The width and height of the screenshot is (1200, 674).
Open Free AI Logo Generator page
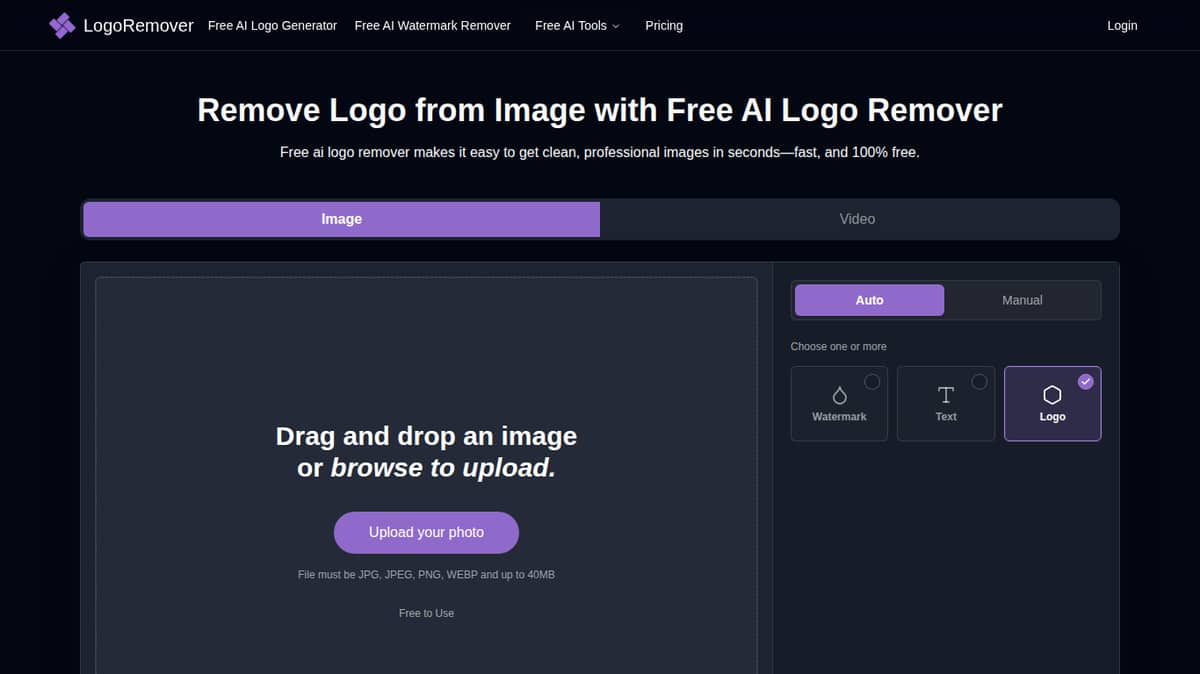click(272, 26)
